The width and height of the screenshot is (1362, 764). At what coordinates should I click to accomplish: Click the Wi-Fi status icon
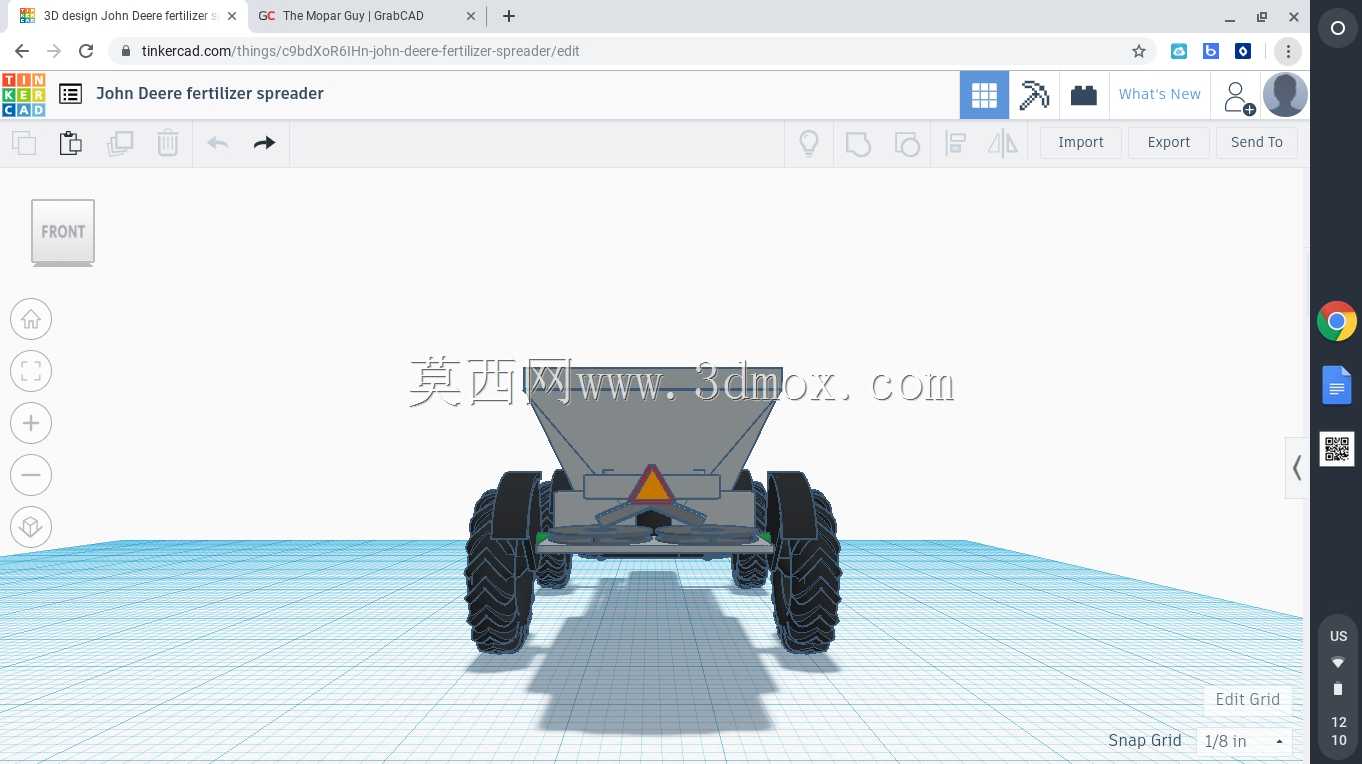(x=1338, y=663)
